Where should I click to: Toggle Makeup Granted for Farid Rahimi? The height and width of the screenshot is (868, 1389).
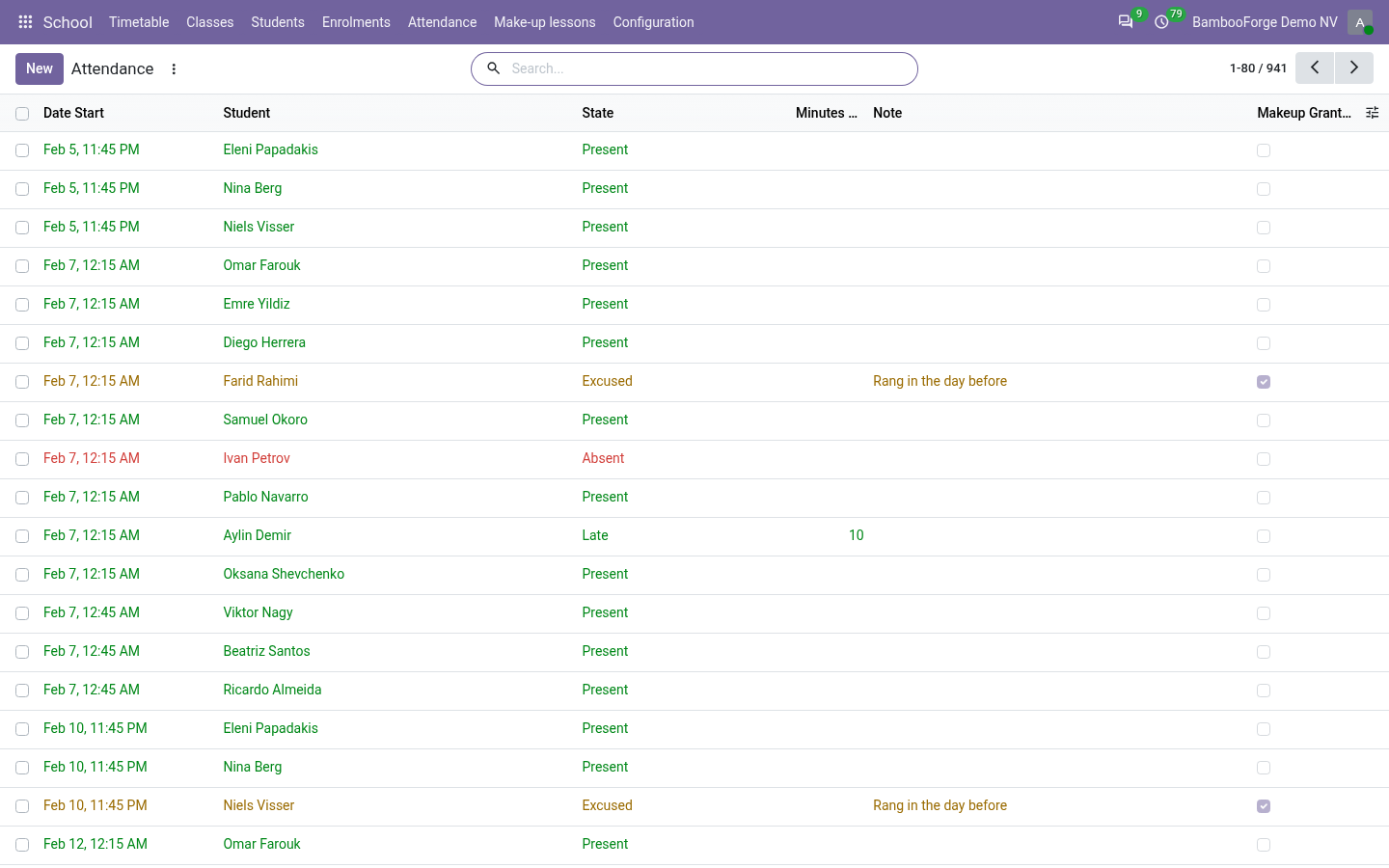click(x=1264, y=382)
